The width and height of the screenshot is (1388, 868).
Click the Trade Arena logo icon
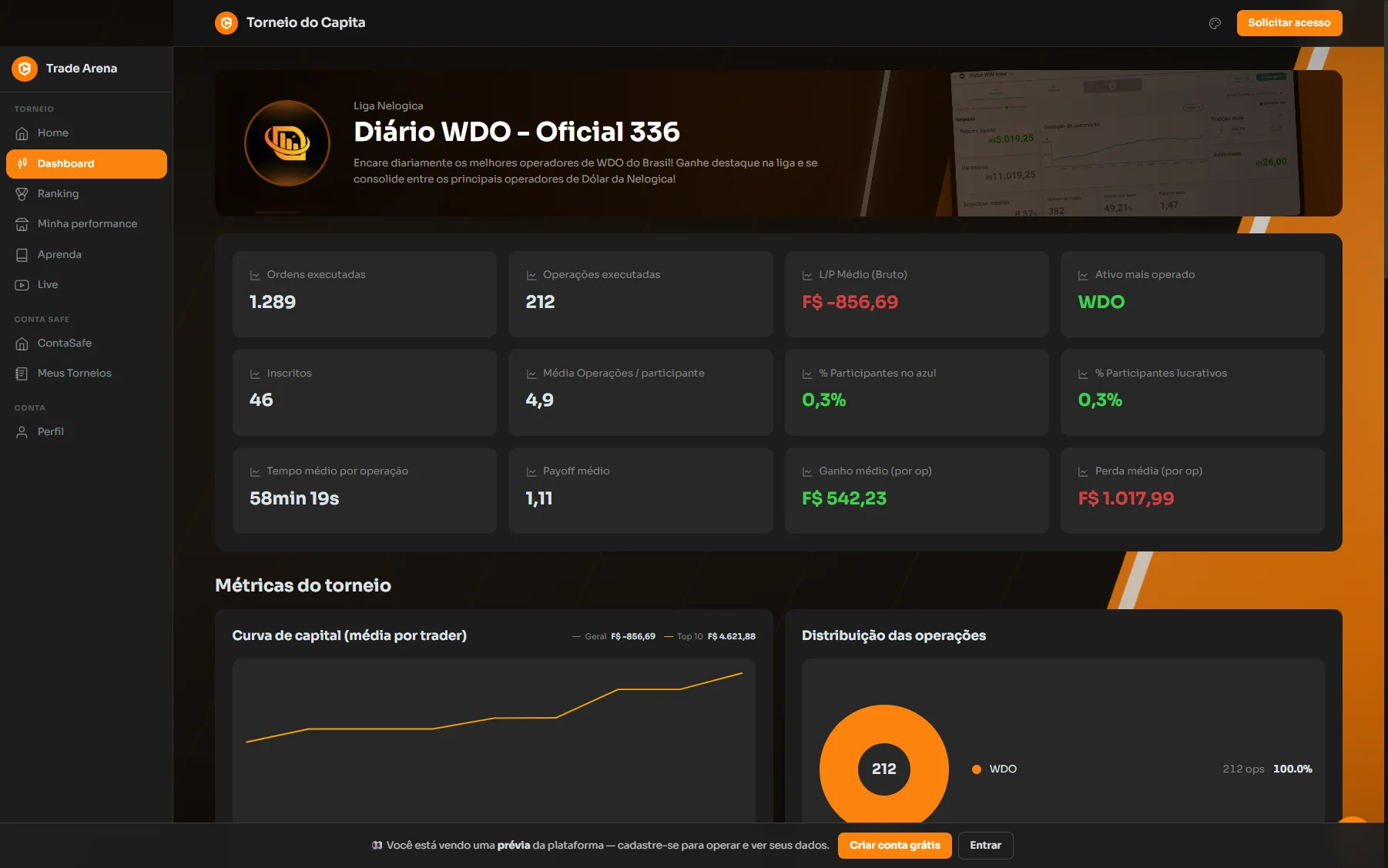coord(25,69)
